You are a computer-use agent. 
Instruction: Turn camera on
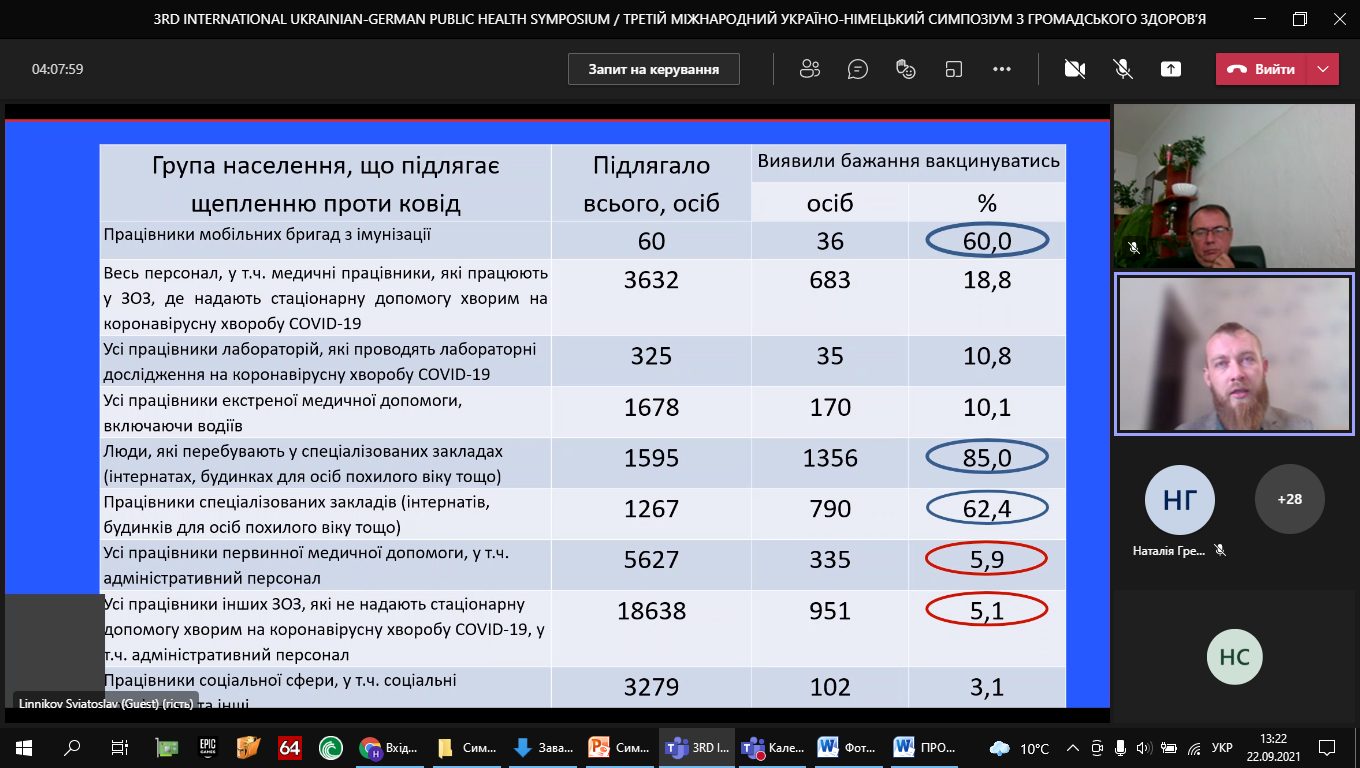[1075, 69]
